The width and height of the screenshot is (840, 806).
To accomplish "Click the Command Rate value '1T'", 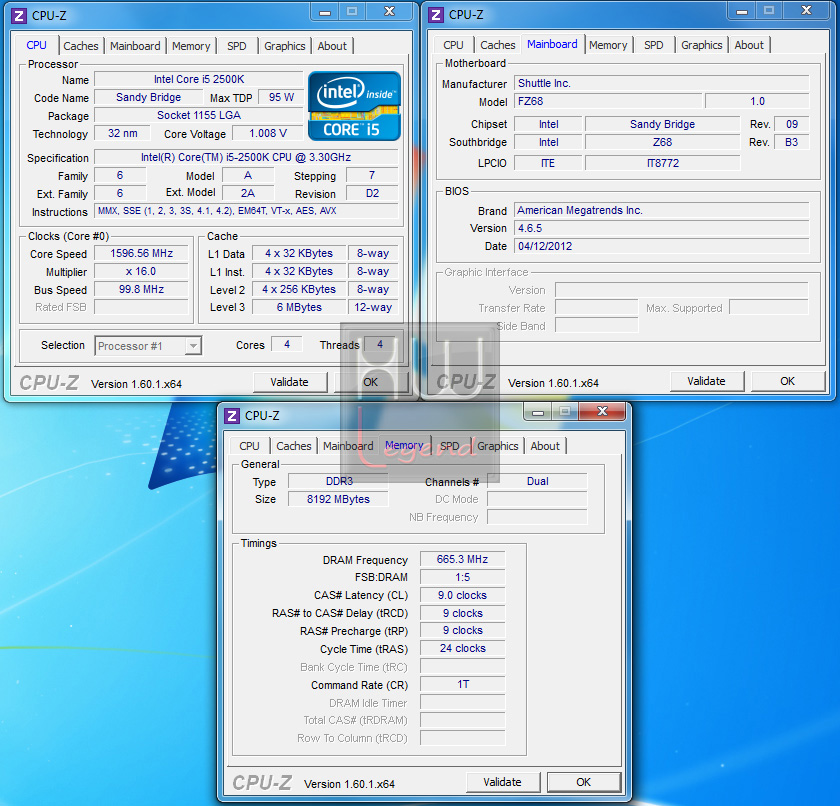I will [x=462, y=684].
